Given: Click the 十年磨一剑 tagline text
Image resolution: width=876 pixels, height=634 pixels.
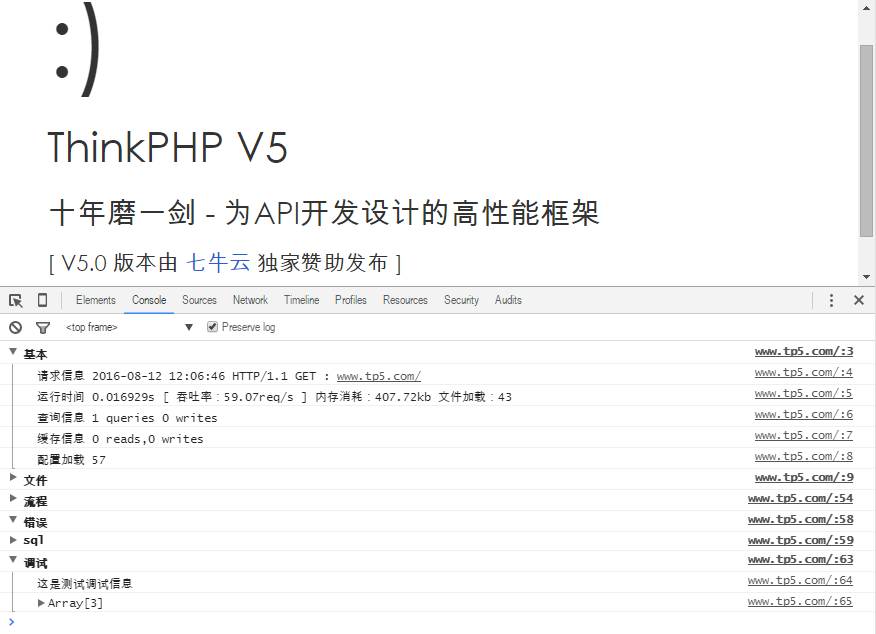Looking at the screenshot, I should [325, 213].
